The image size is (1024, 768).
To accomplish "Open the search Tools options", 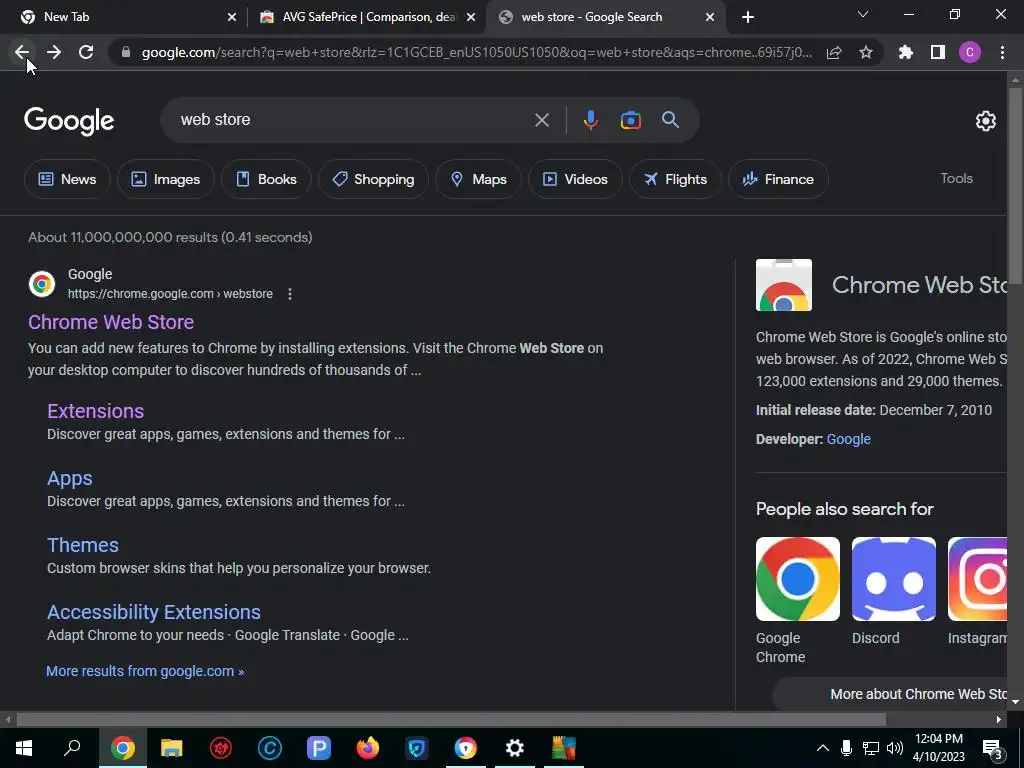I will [x=956, y=178].
